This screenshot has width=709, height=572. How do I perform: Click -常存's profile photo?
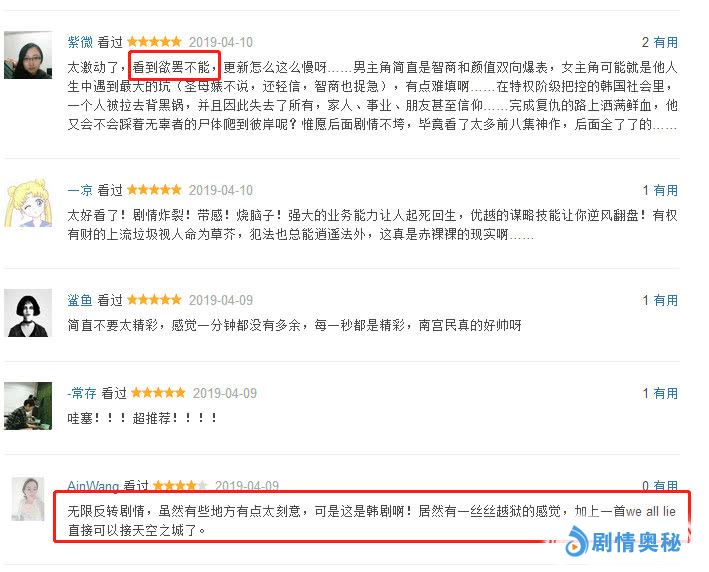(x=28, y=406)
